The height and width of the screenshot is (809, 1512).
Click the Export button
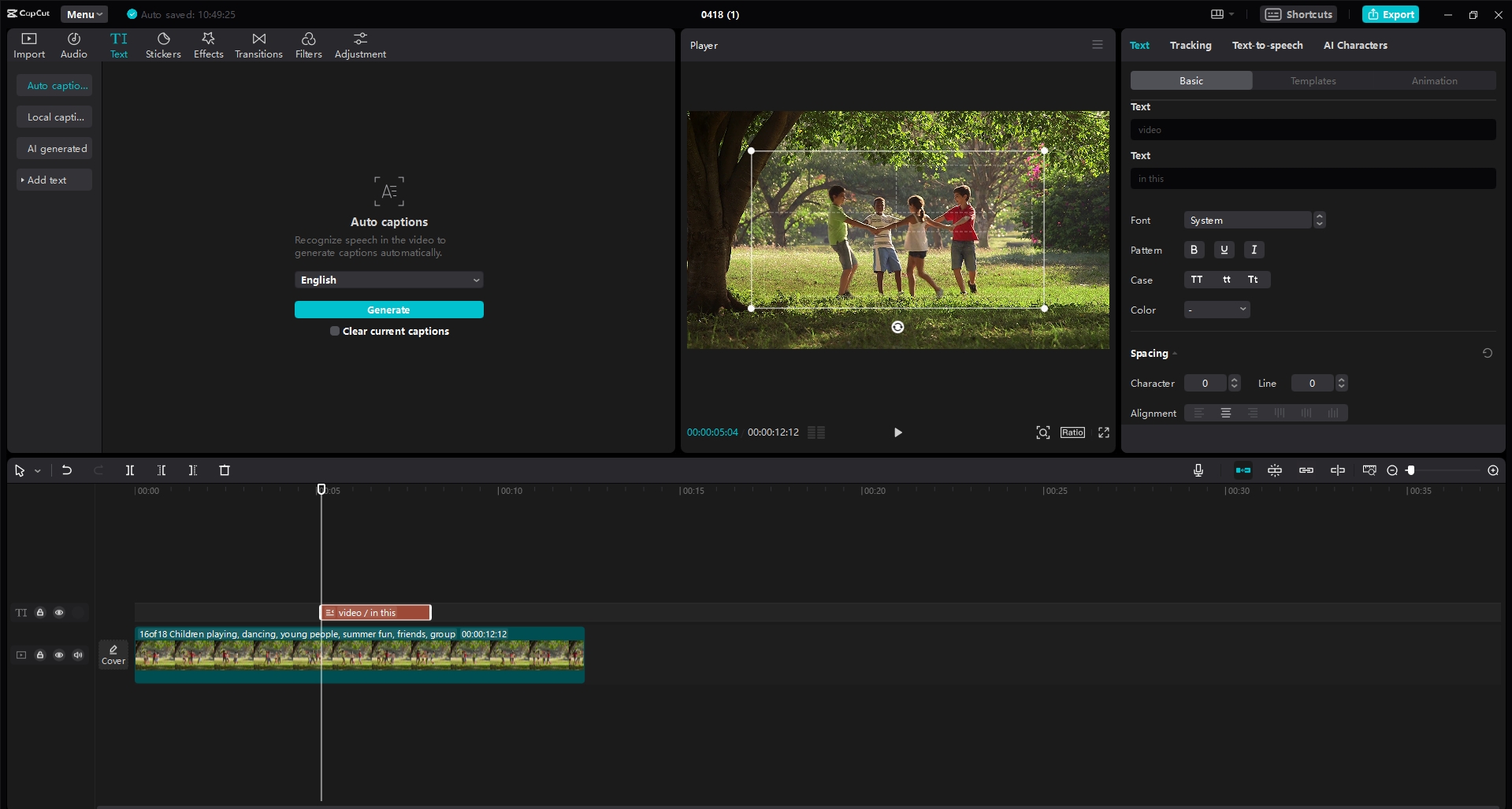click(x=1391, y=14)
